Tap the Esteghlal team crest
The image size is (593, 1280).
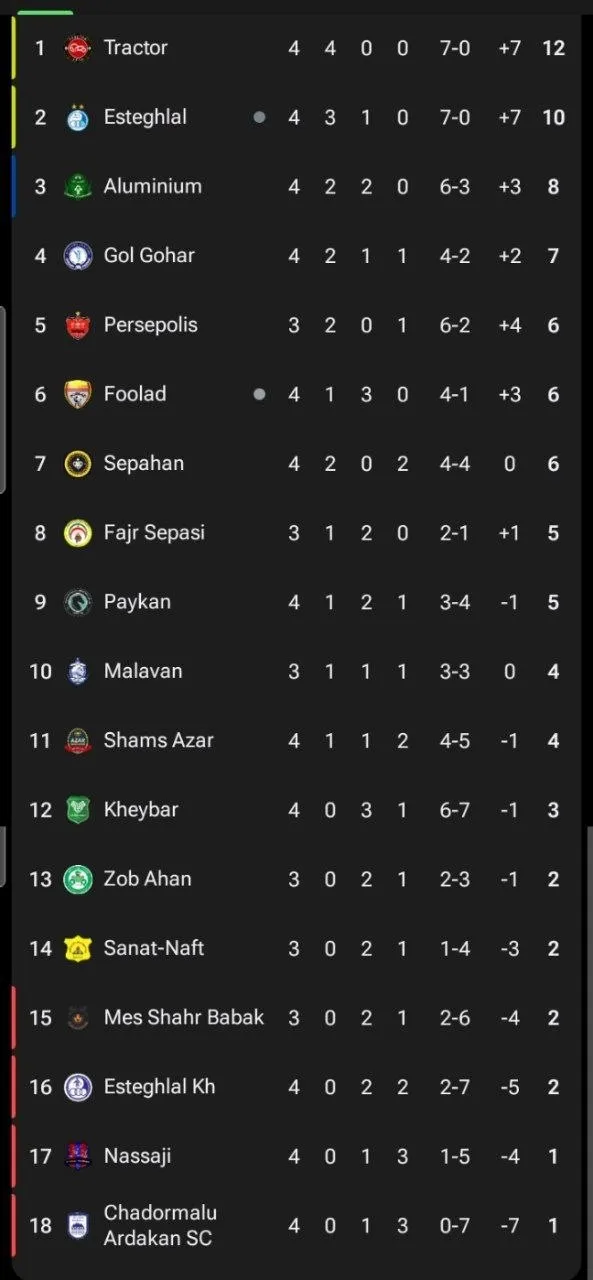click(78, 117)
